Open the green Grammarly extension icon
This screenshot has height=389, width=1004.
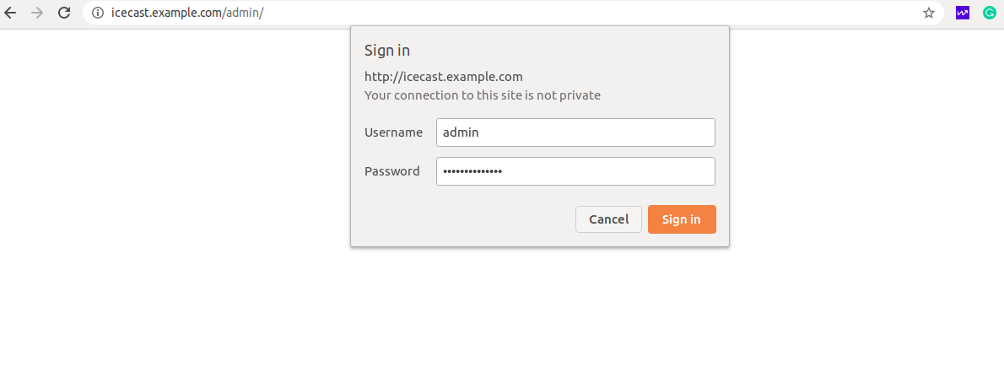(990, 13)
